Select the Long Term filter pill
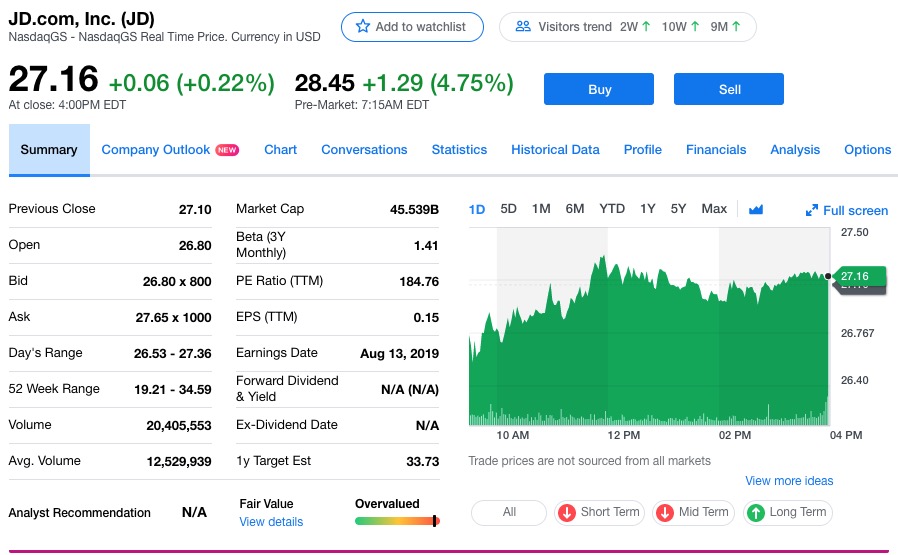Screen dimensions: 898x555 click(787, 513)
